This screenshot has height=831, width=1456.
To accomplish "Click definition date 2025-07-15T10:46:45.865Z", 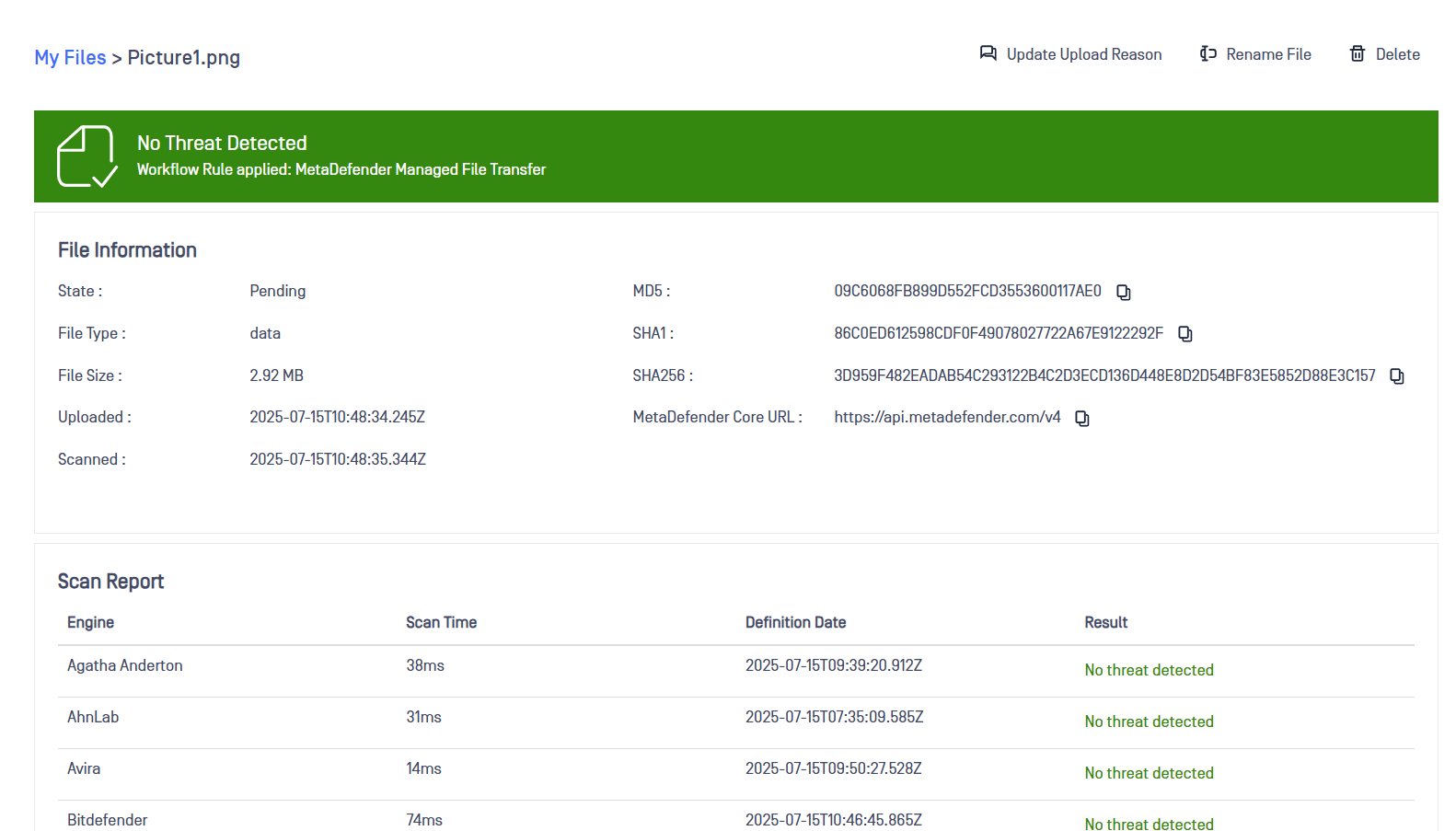I will point(834,820).
